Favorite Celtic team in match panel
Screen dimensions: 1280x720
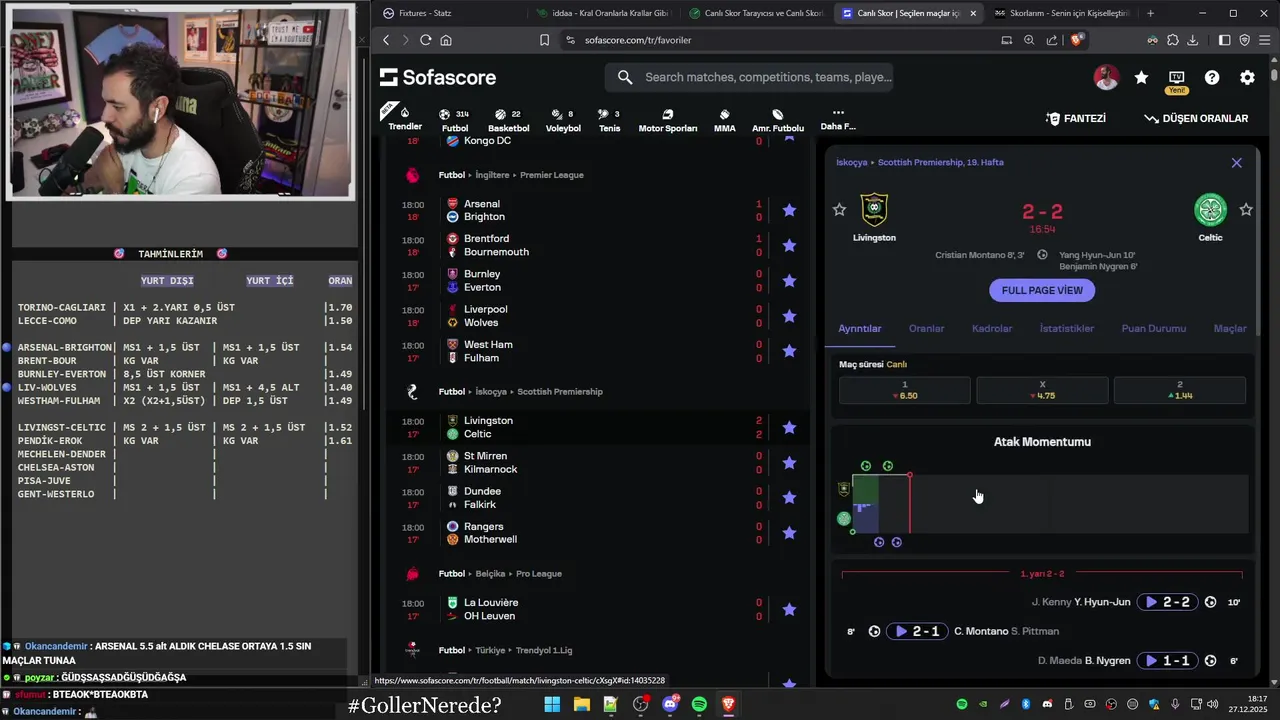click(x=1246, y=209)
